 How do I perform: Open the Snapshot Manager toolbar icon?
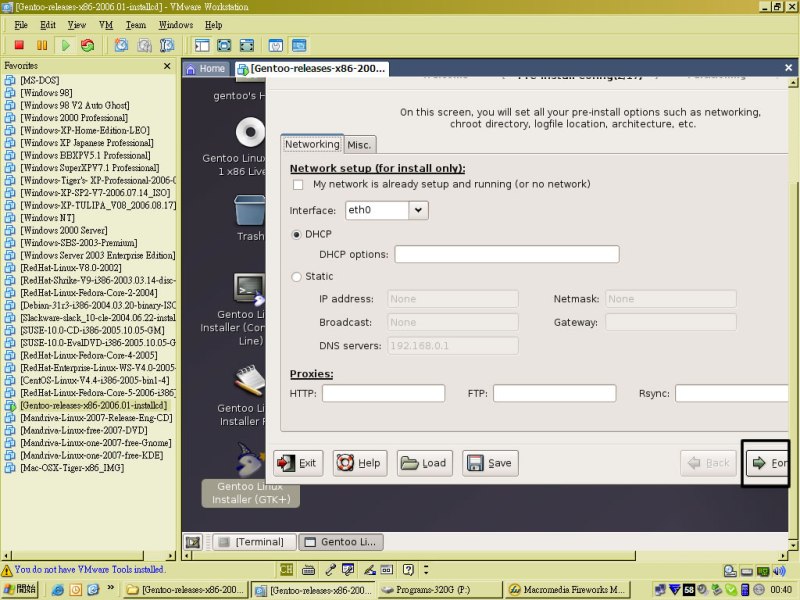[167, 45]
